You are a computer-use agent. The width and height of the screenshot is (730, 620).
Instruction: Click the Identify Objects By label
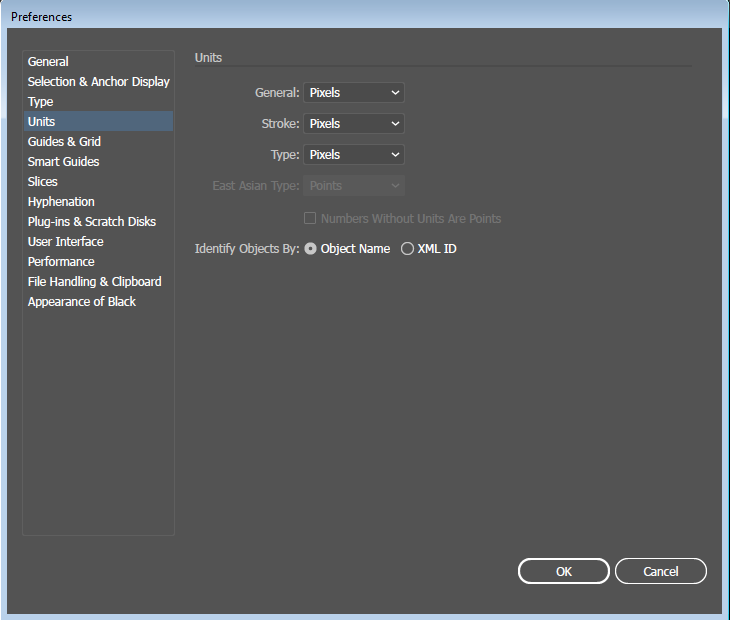pos(247,249)
